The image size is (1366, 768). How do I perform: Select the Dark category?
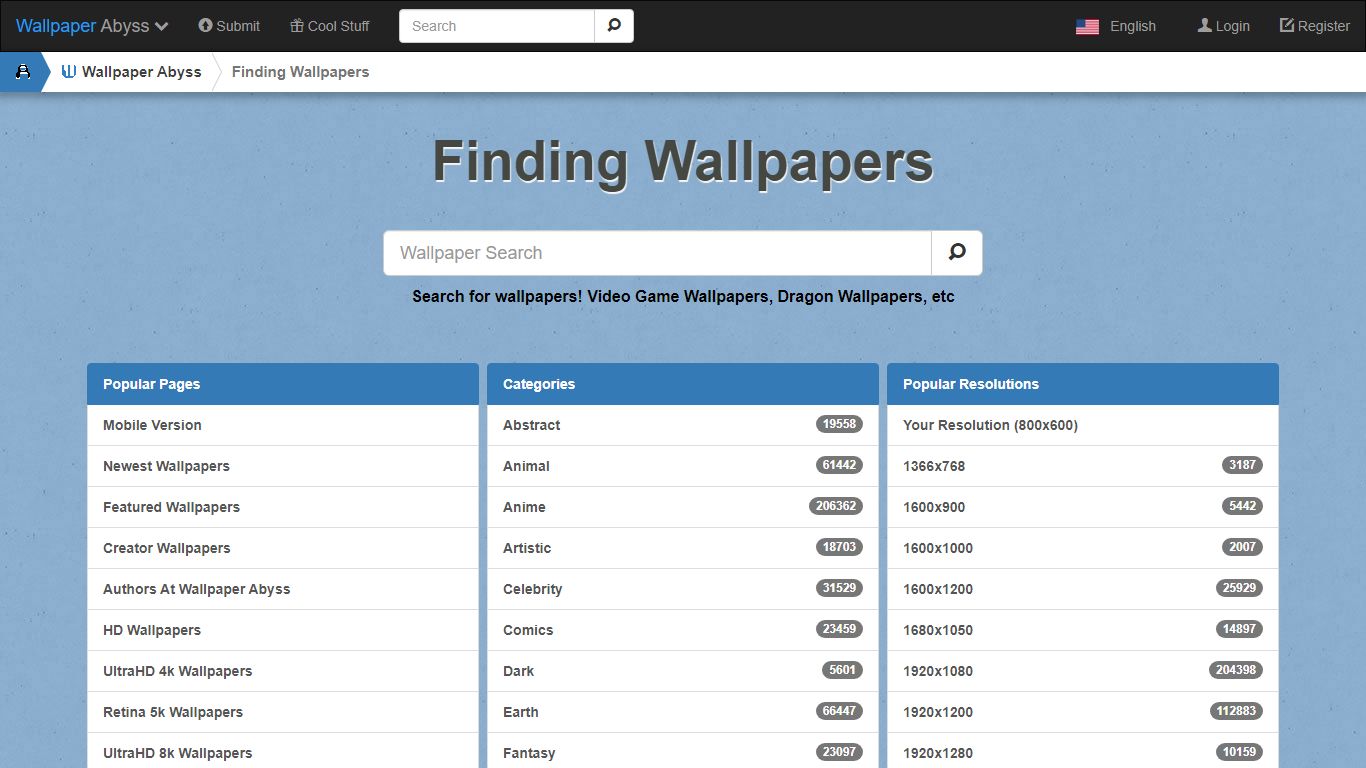pyautogui.click(x=683, y=671)
